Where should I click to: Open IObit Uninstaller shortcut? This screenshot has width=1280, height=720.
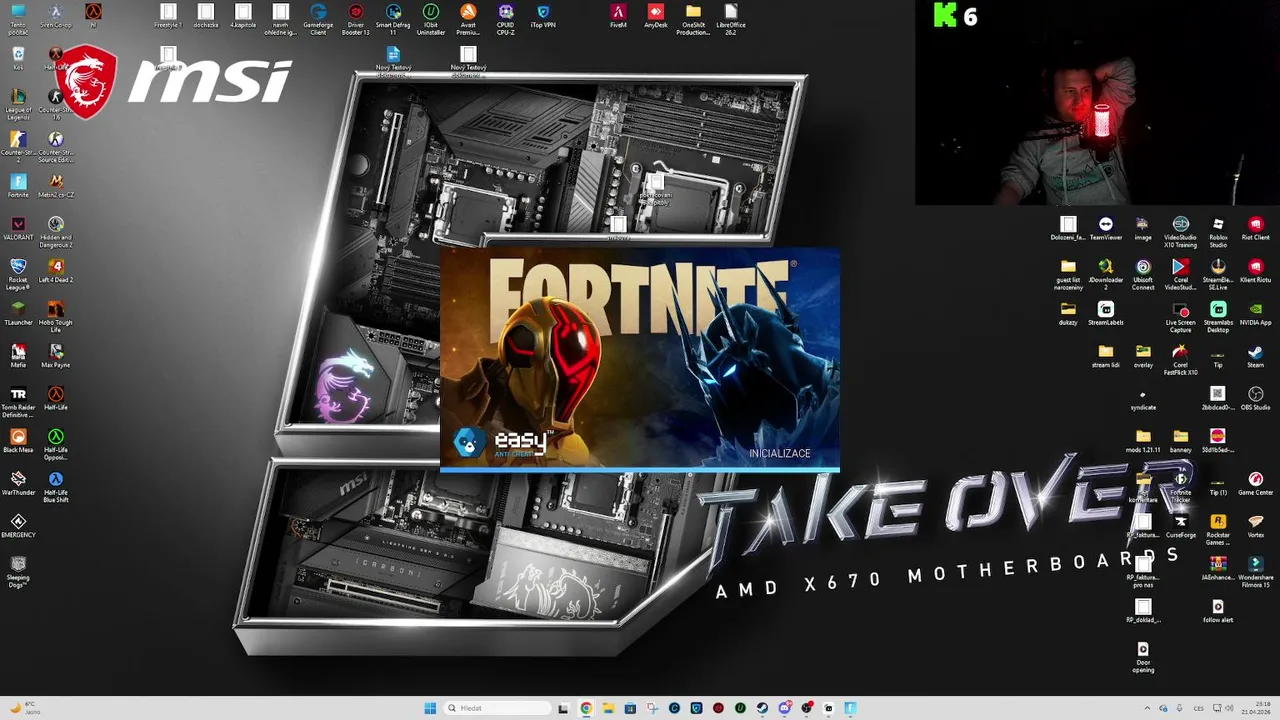coord(431,17)
